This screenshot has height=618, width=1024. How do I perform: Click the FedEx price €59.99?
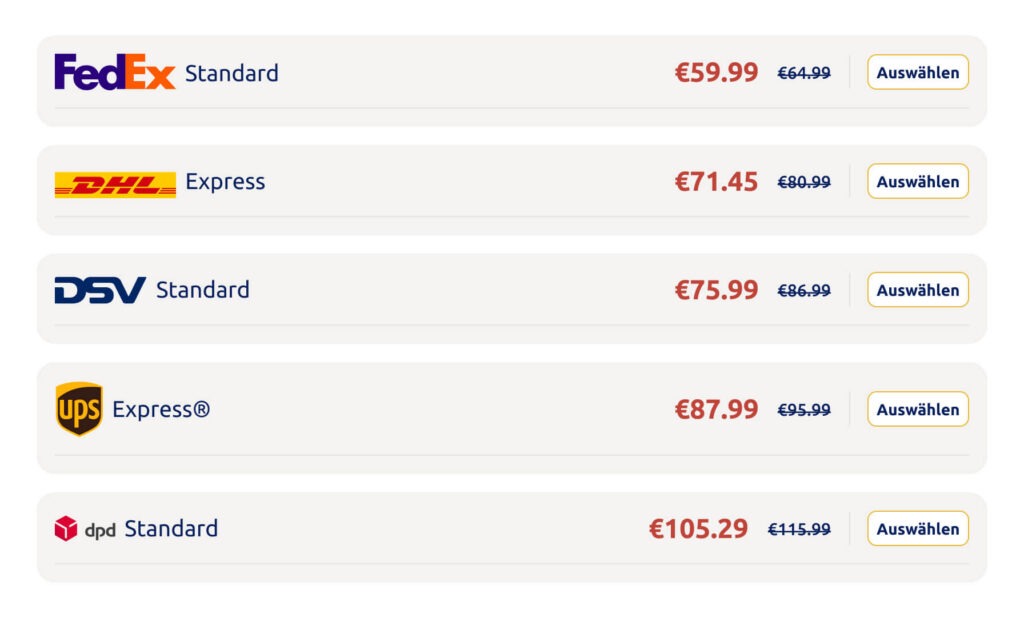click(716, 73)
